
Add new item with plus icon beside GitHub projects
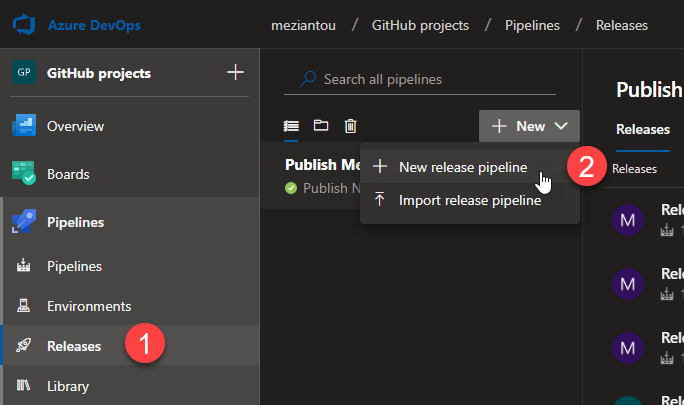(235, 73)
